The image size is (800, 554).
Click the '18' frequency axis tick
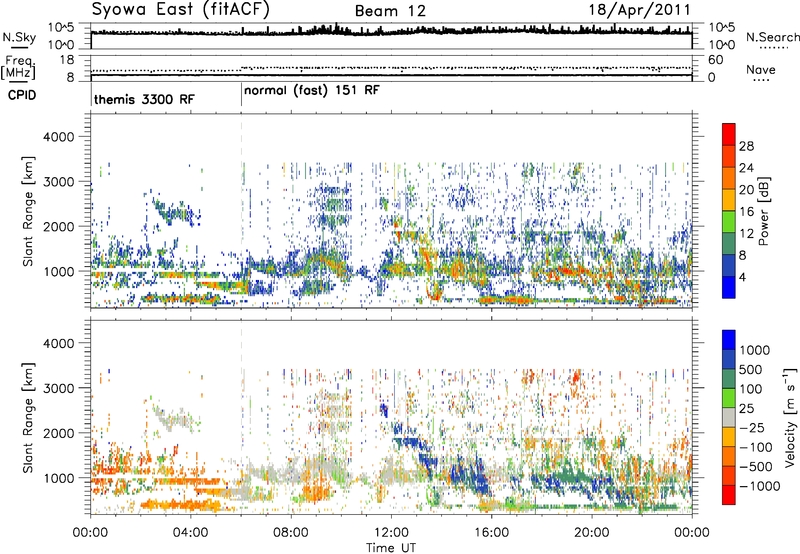67,60
